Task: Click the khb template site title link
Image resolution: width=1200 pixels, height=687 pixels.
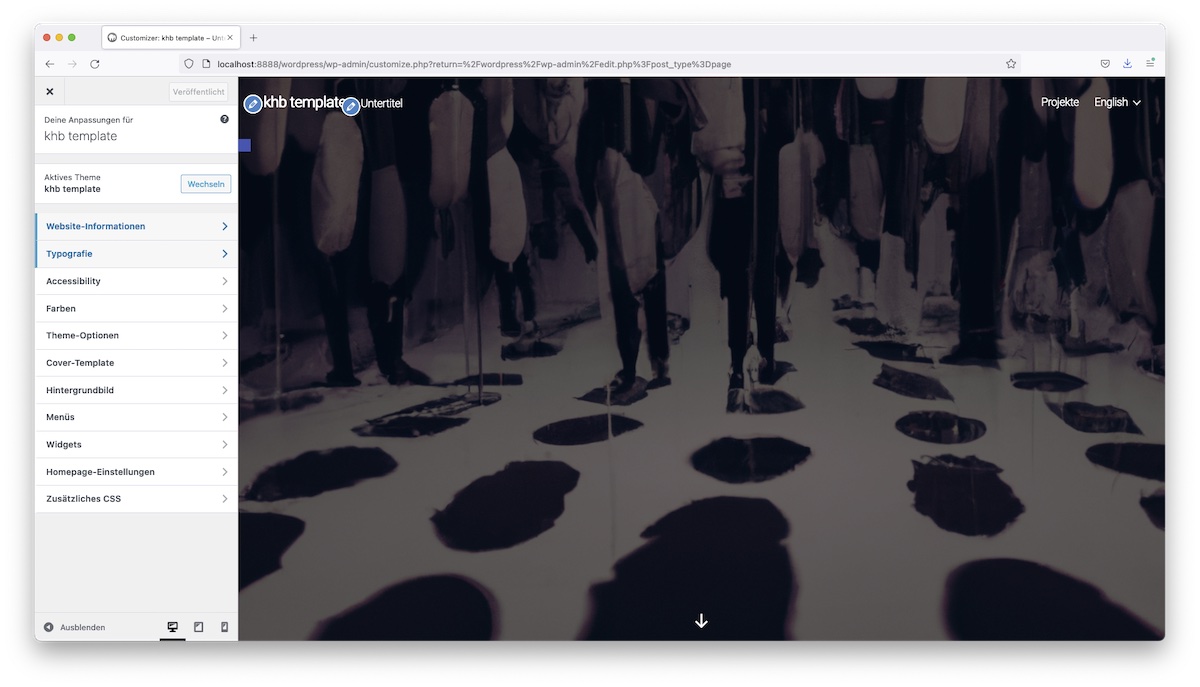Action: (303, 102)
